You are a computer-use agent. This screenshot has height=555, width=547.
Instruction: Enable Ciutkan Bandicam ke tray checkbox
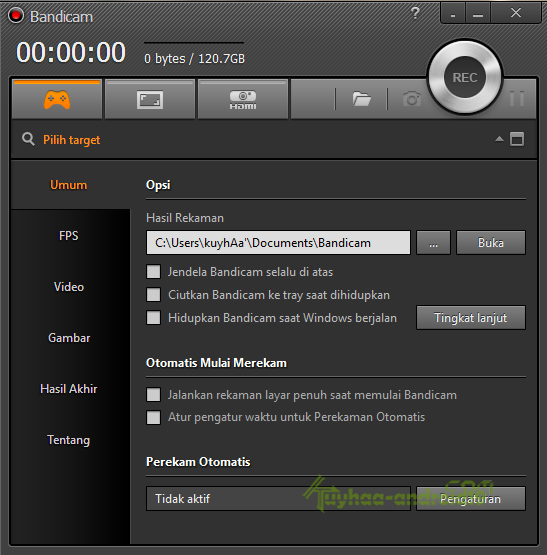(x=153, y=294)
